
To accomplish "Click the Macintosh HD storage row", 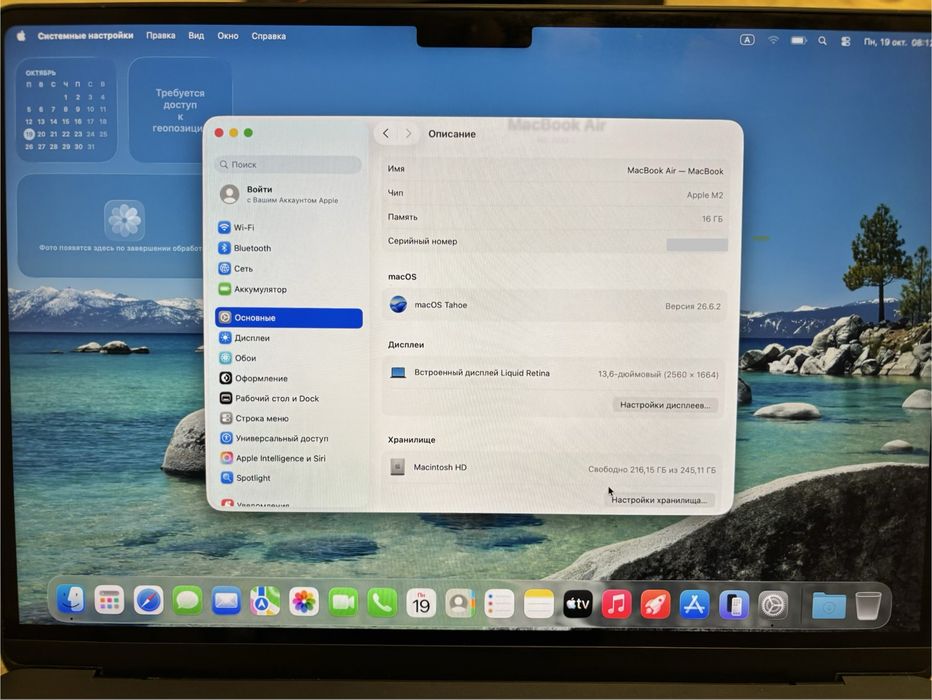I will 552,468.
